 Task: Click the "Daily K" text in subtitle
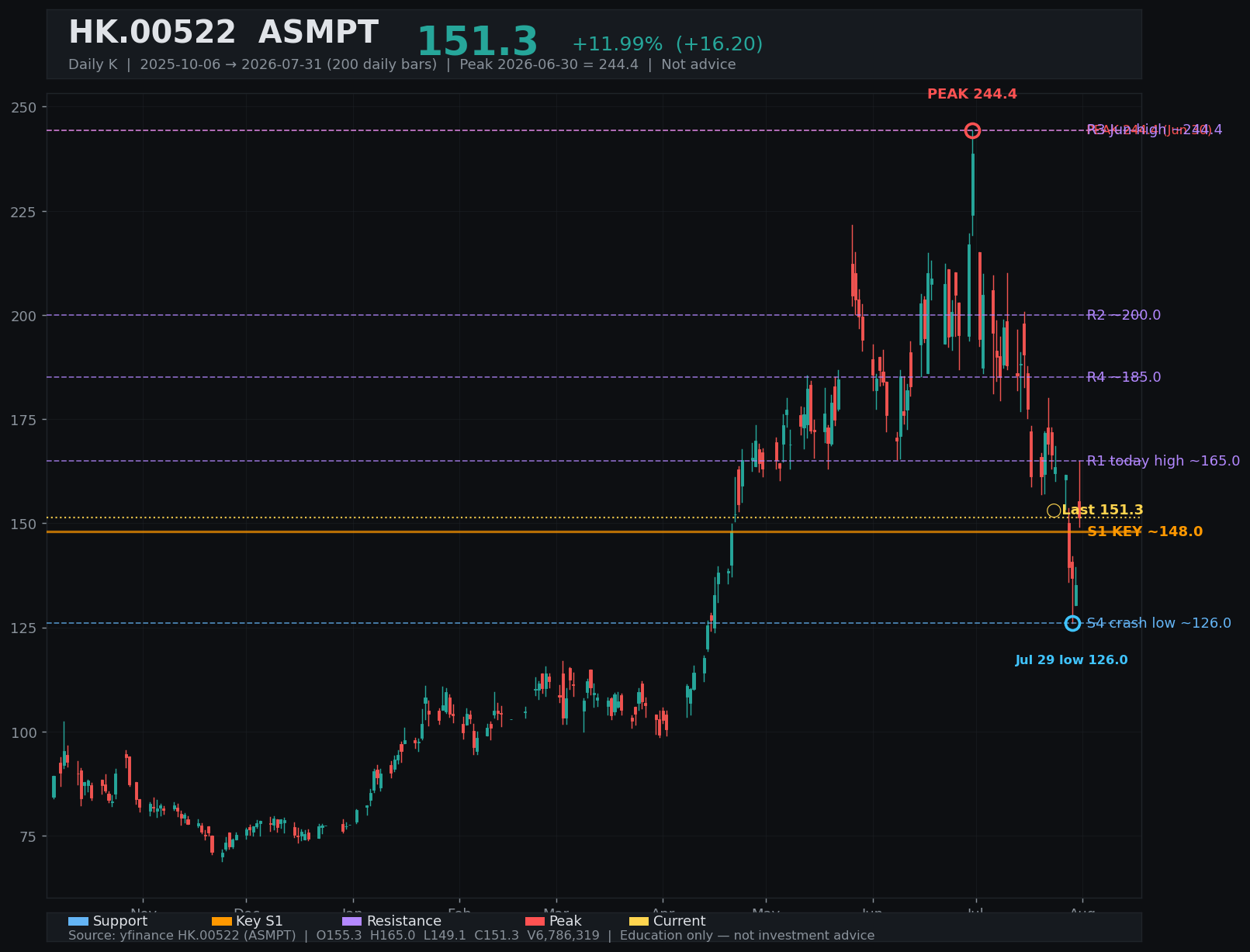(92, 64)
